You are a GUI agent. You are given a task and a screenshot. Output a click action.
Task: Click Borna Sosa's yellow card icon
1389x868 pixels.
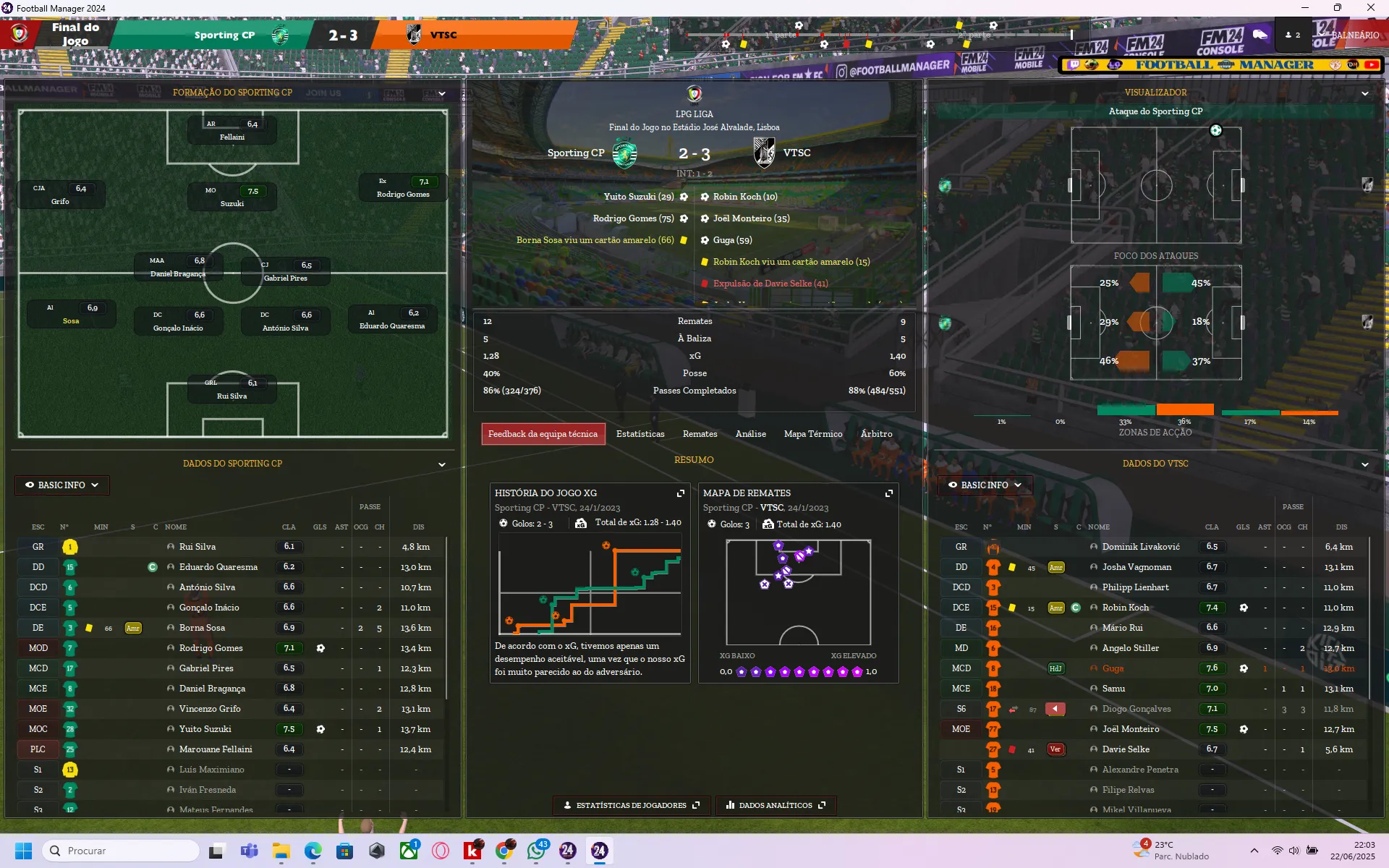pos(89,628)
